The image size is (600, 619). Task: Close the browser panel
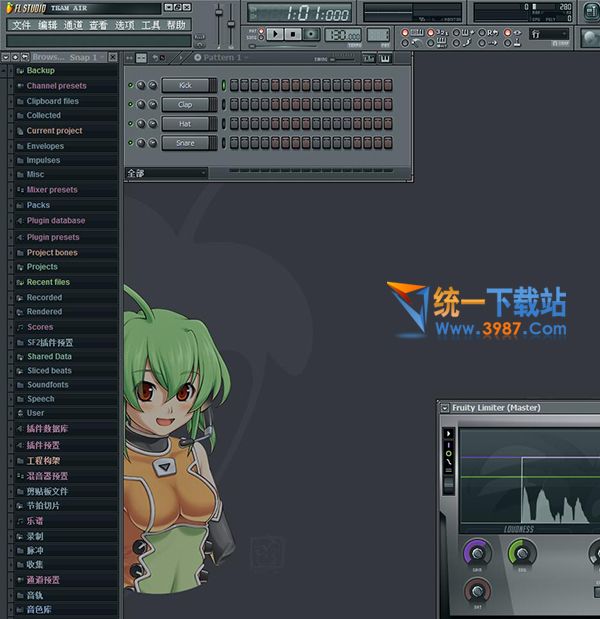click(x=113, y=58)
